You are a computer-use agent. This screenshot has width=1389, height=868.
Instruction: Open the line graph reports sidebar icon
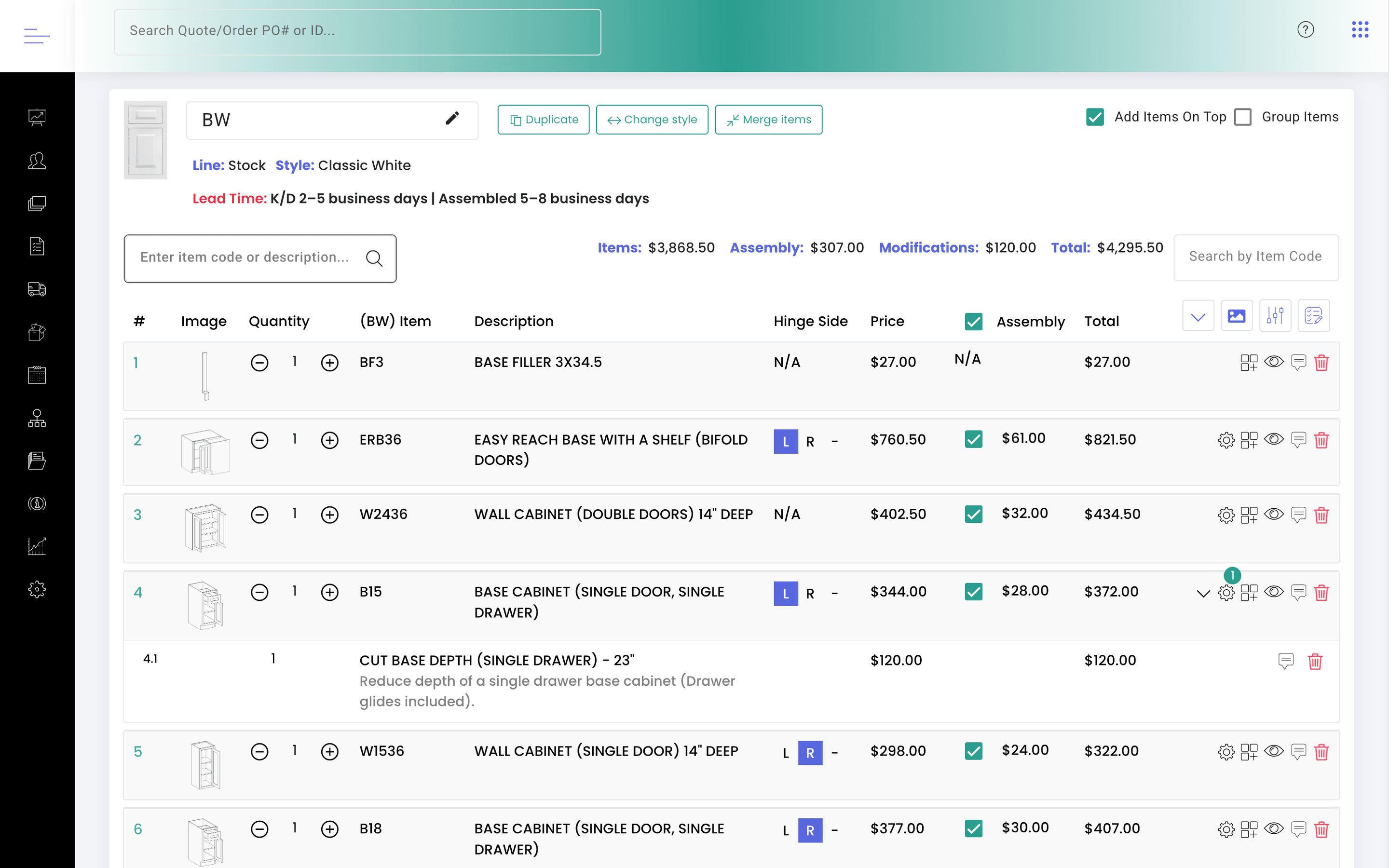click(37, 546)
